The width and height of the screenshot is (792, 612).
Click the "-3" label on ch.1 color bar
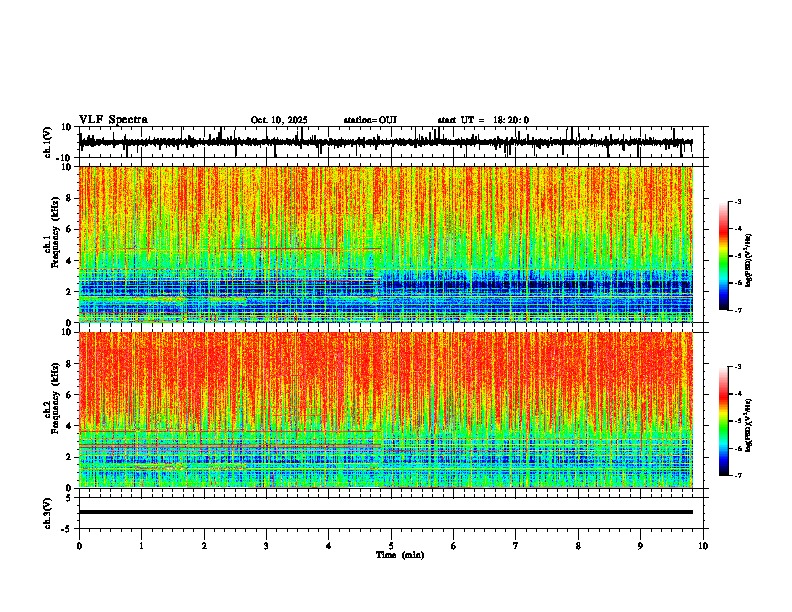coord(737,202)
